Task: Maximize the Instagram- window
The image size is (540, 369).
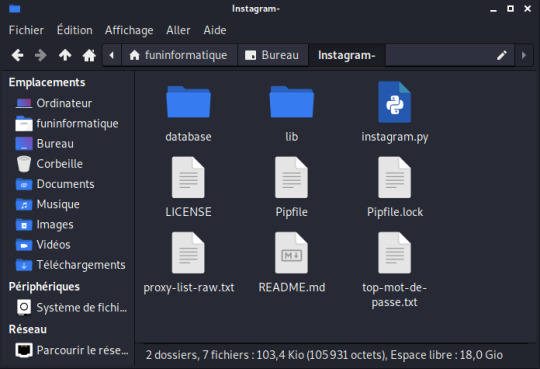Action: (510, 9)
